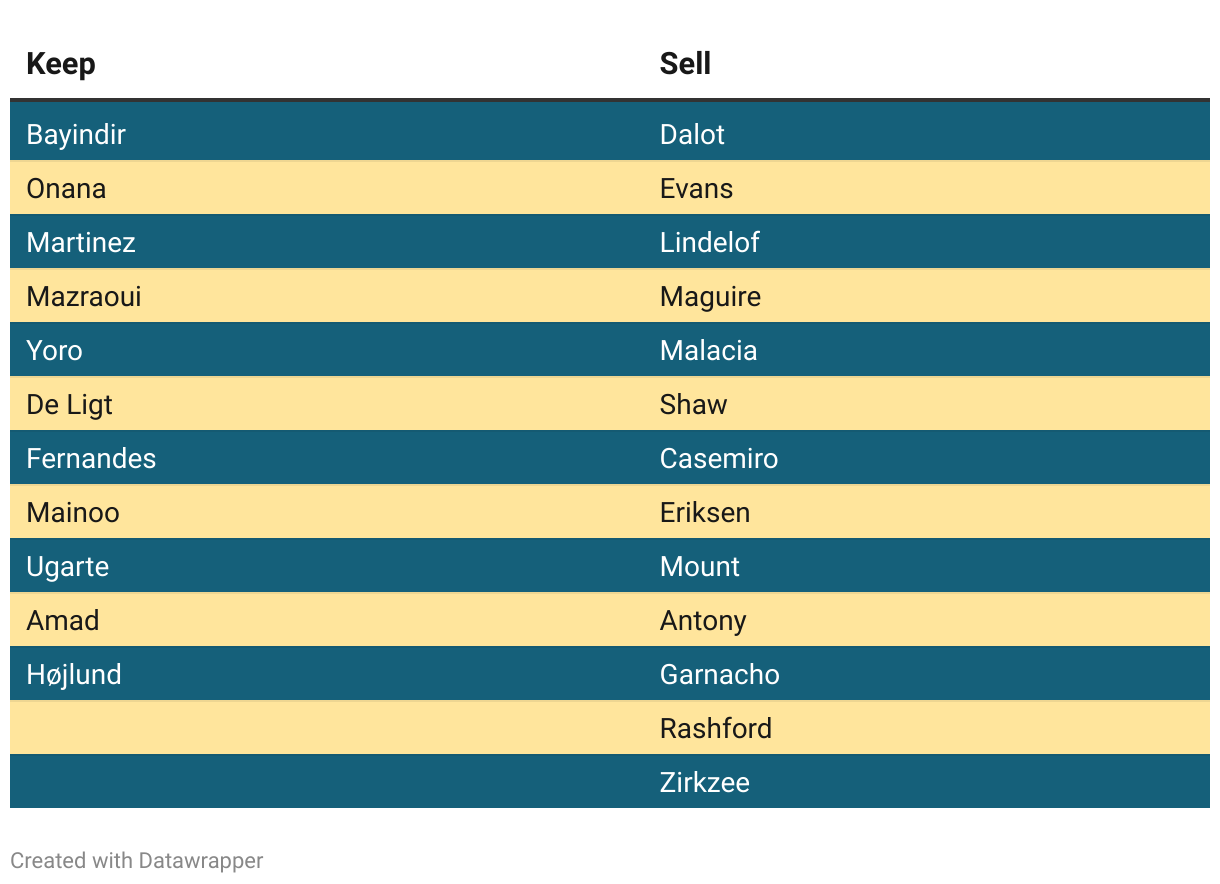1220x884 pixels.
Task: Select Garnacho in the Sell column
Action: (x=720, y=674)
